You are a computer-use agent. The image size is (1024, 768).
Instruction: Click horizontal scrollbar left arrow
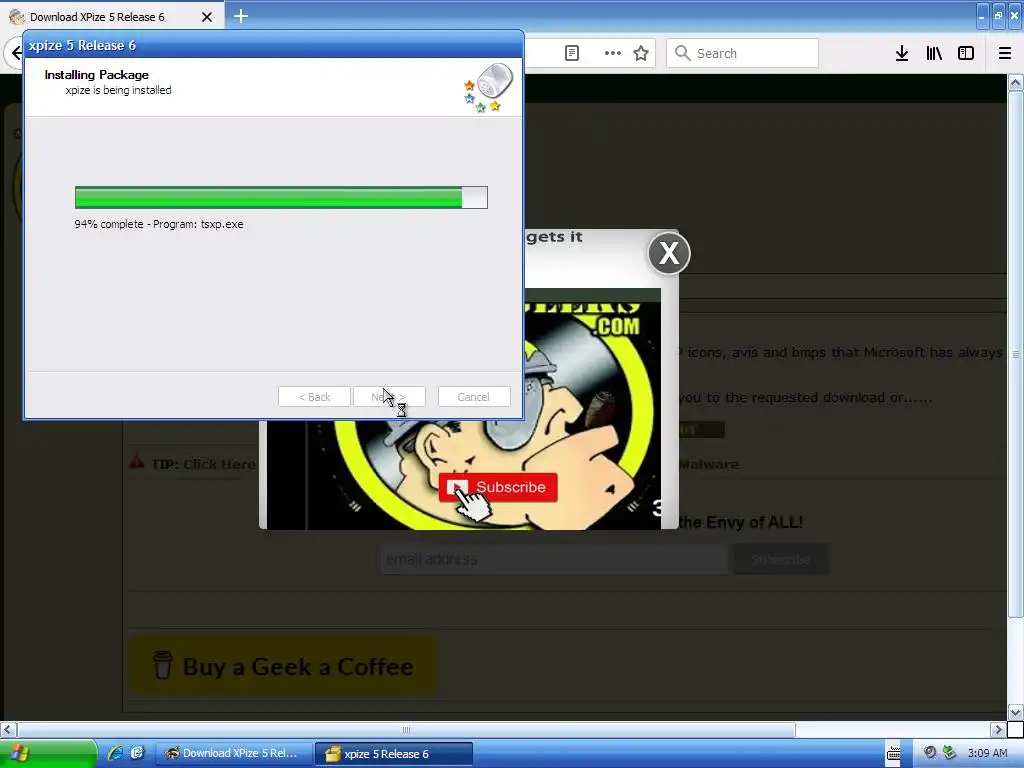(8, 729)
